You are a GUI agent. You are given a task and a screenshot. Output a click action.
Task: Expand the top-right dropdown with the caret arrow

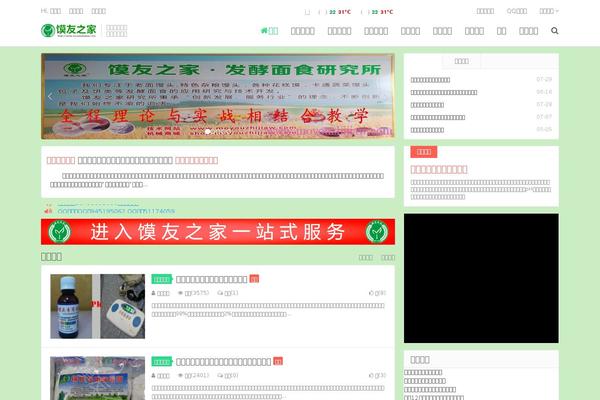click(x=549, y=11)
